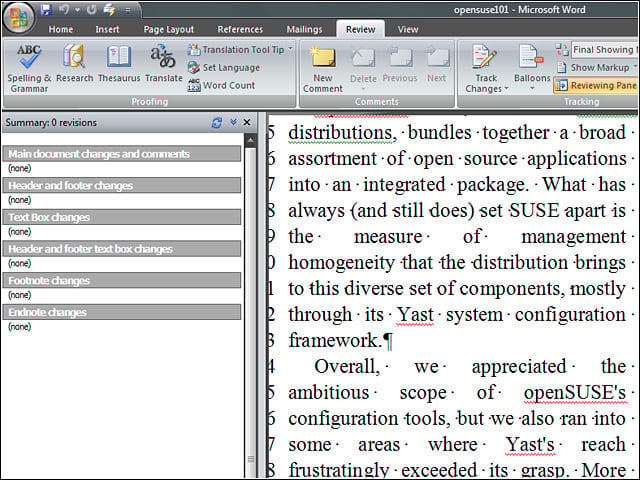Collapse detailed summary with the chevron icon
Screen dimensions: 640x480
tap(233, 122)
